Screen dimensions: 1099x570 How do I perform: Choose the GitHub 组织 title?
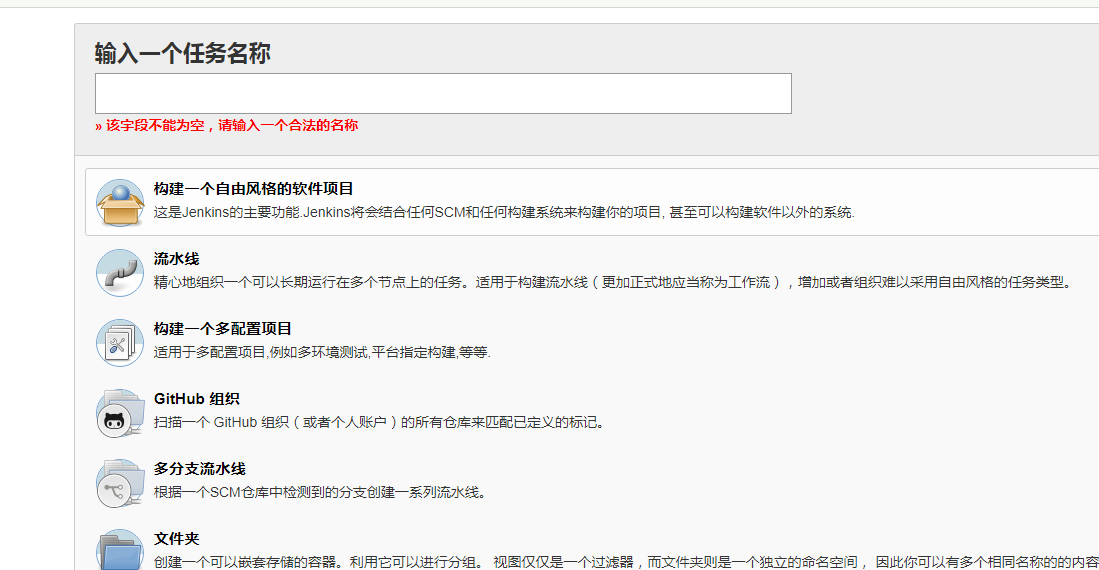197,399
